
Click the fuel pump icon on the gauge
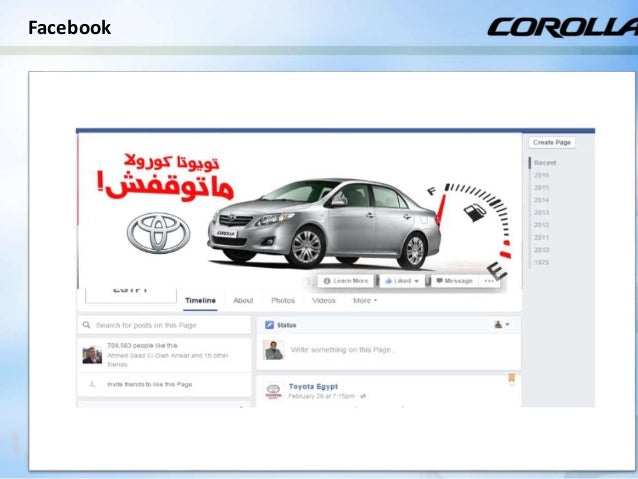474,212
